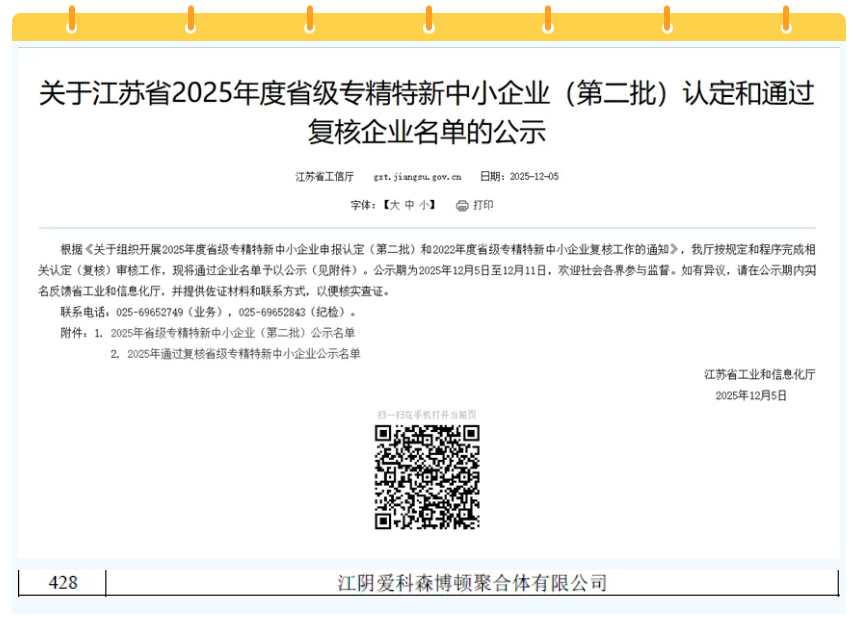Screen dimensions: 855x621
Task: Click the printer icon
Action: coord(462,206)
